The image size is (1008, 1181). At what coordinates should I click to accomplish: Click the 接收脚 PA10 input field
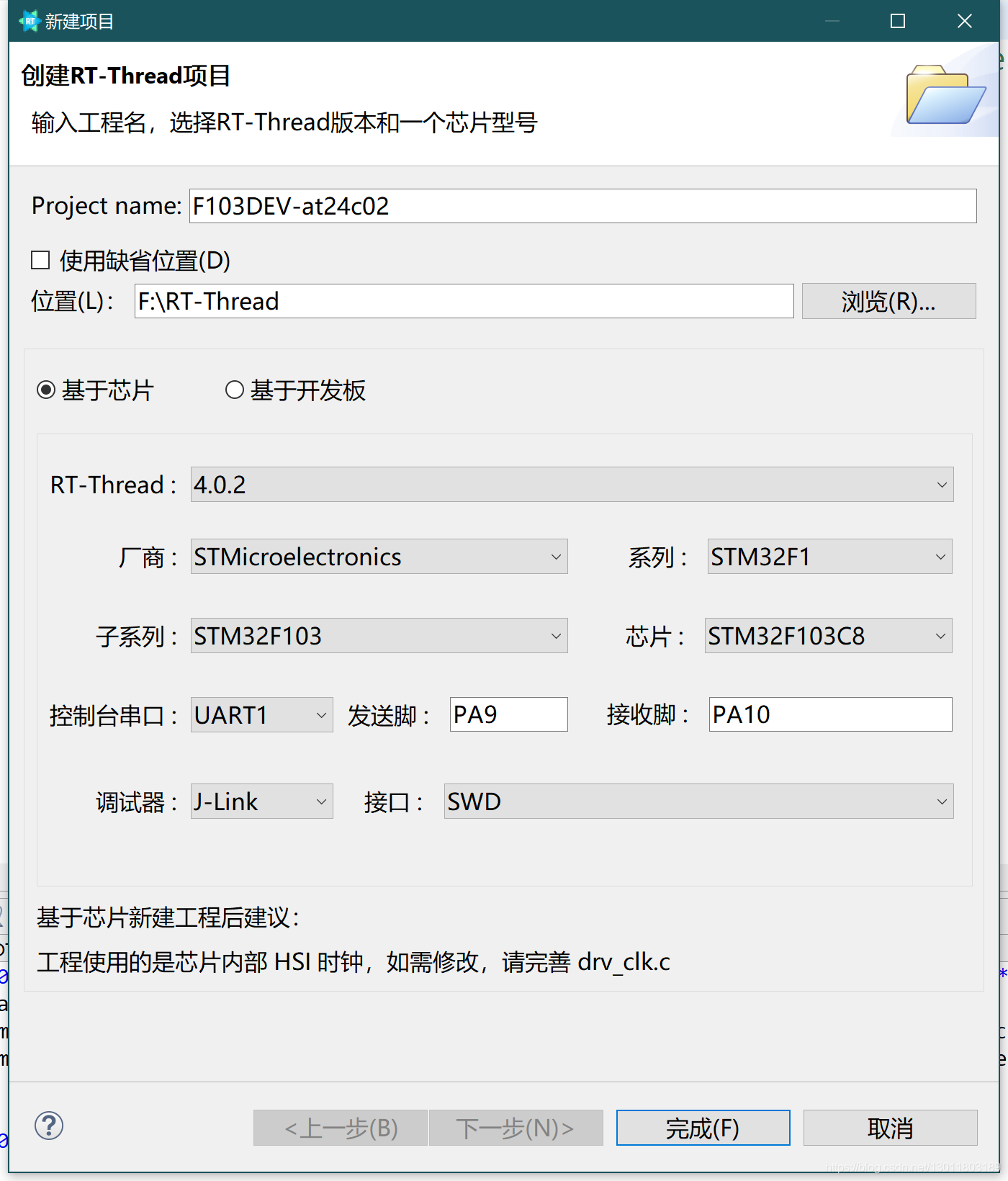pos(830,714)
